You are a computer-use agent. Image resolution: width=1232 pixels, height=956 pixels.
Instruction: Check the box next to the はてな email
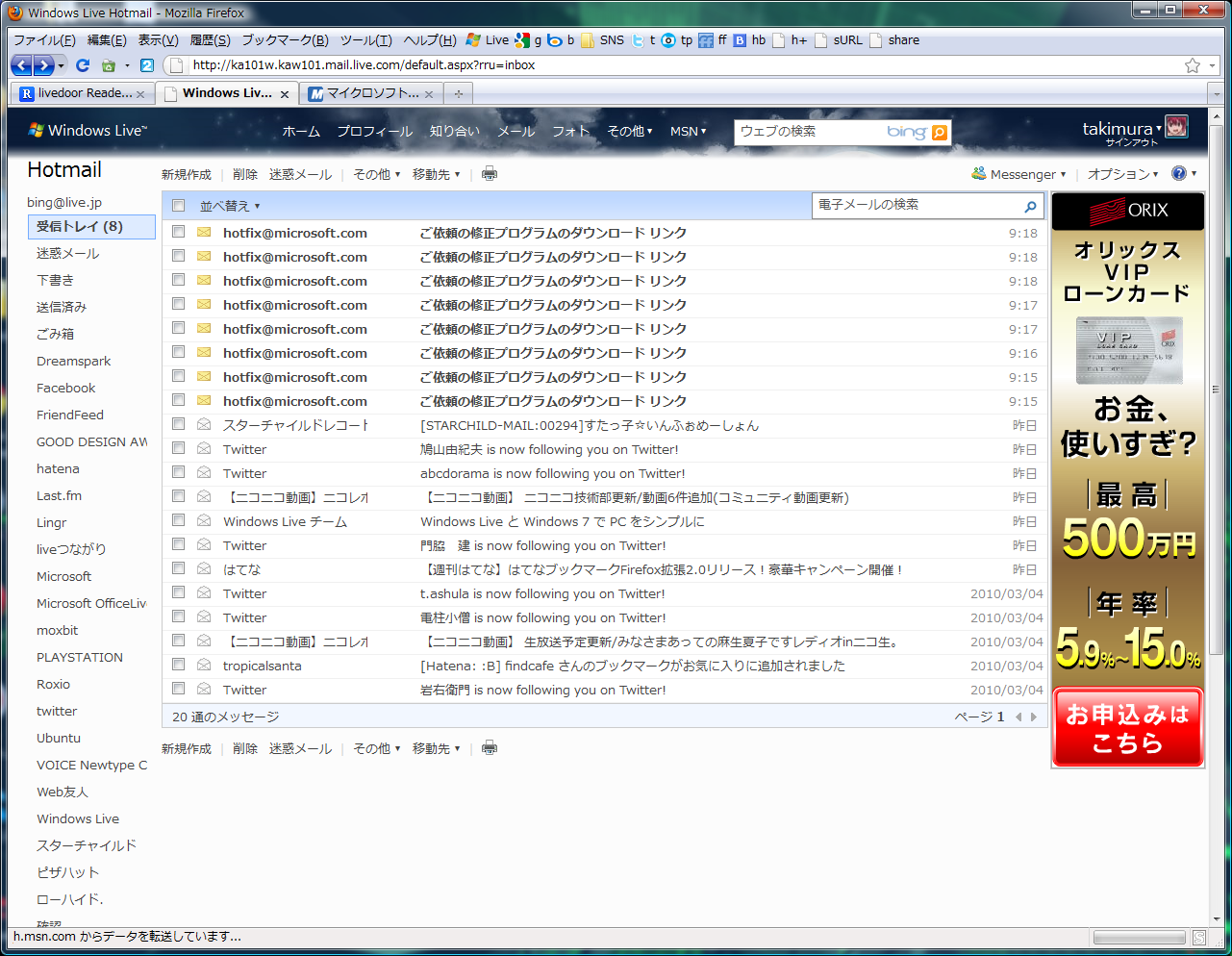coord(178,568)
